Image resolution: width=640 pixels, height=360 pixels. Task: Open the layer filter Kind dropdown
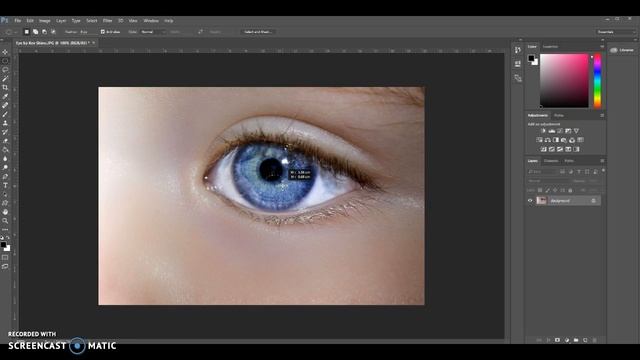tap(543, 172)
